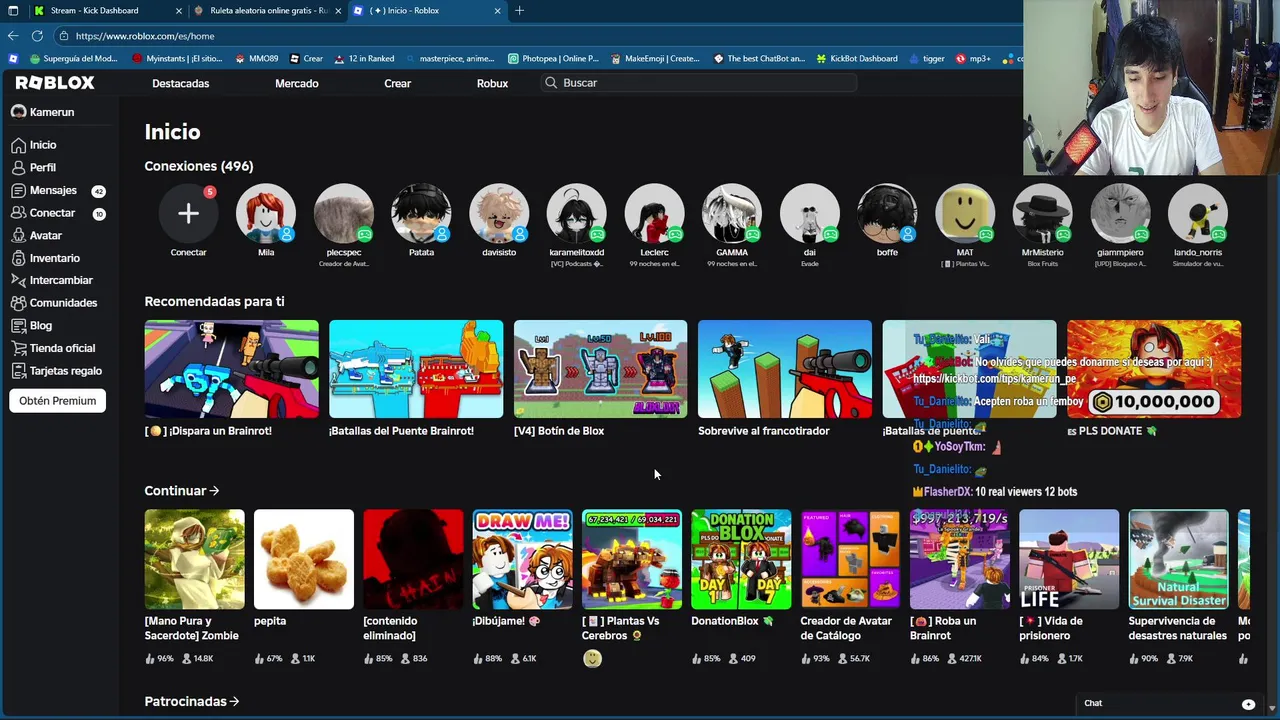This screenshot has height=720, width=1280.
Task: Switch to the Ruleta aleatoria online tab
Action: click(268, 10)
